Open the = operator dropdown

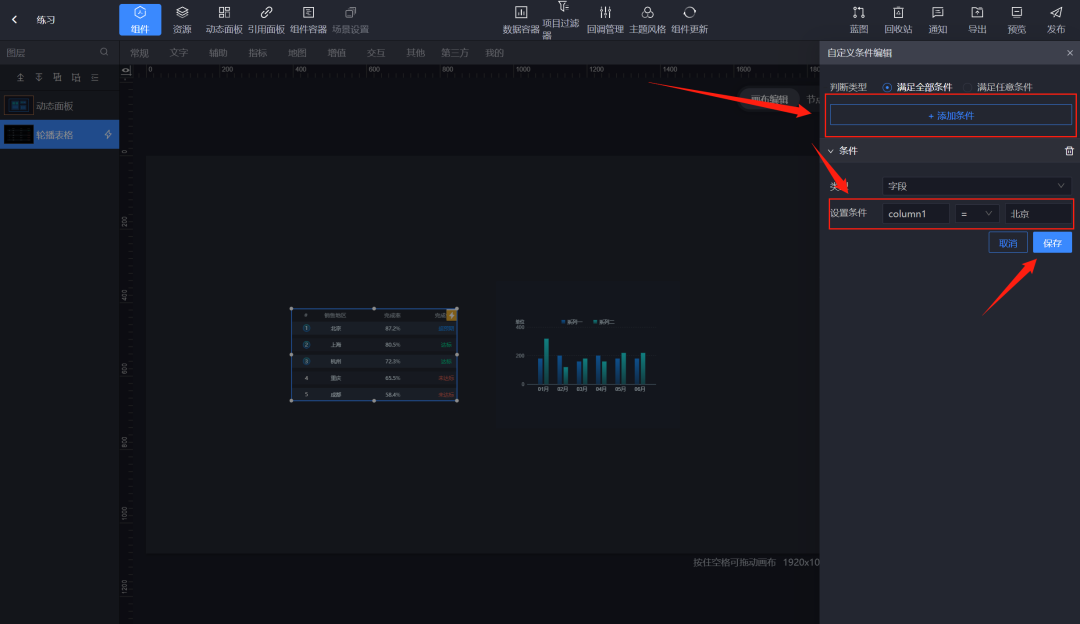(x=977, y=214)
